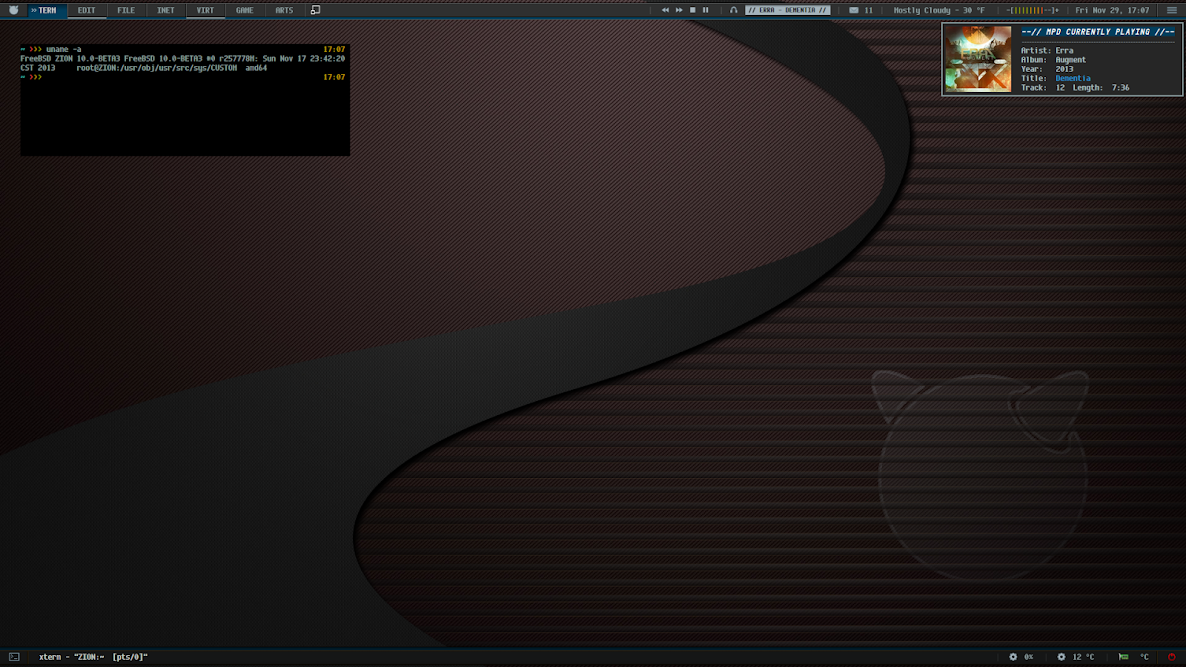Click the headphones music icon
This screenshot has height=667, width=1186.
click(733, 10)
